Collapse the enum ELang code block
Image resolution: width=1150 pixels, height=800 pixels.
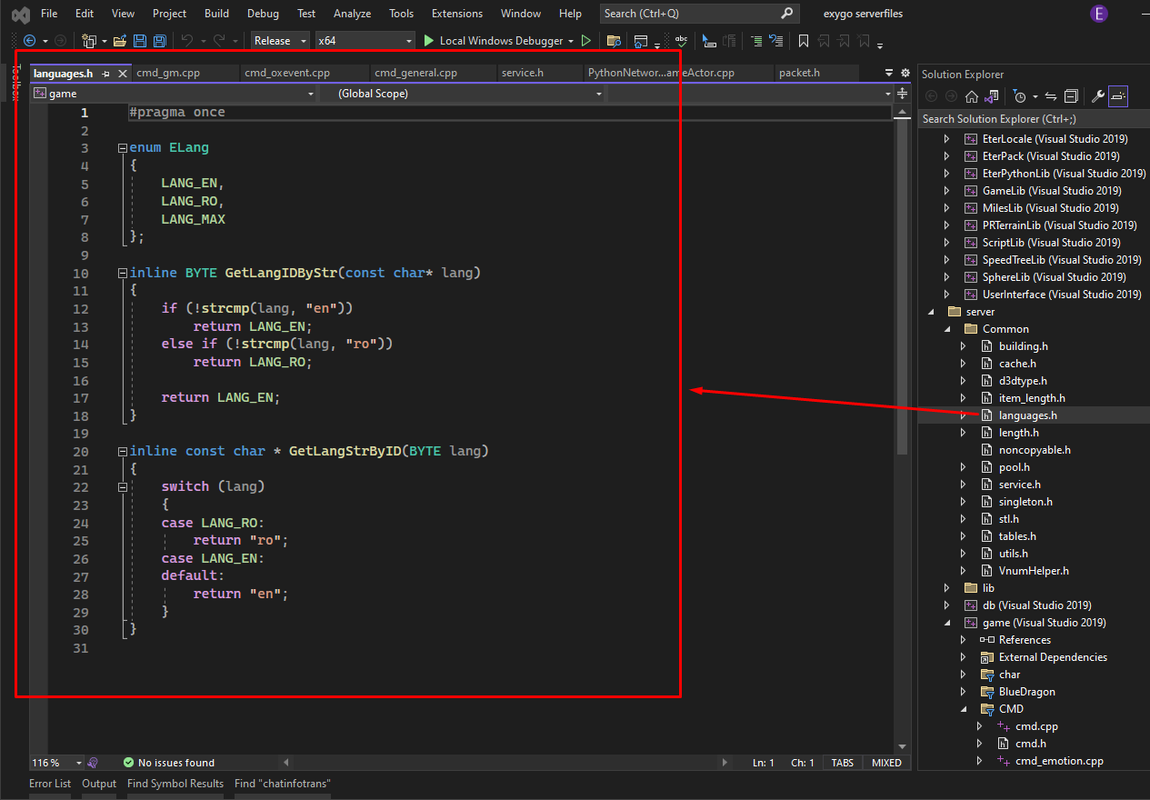[122, 148]
